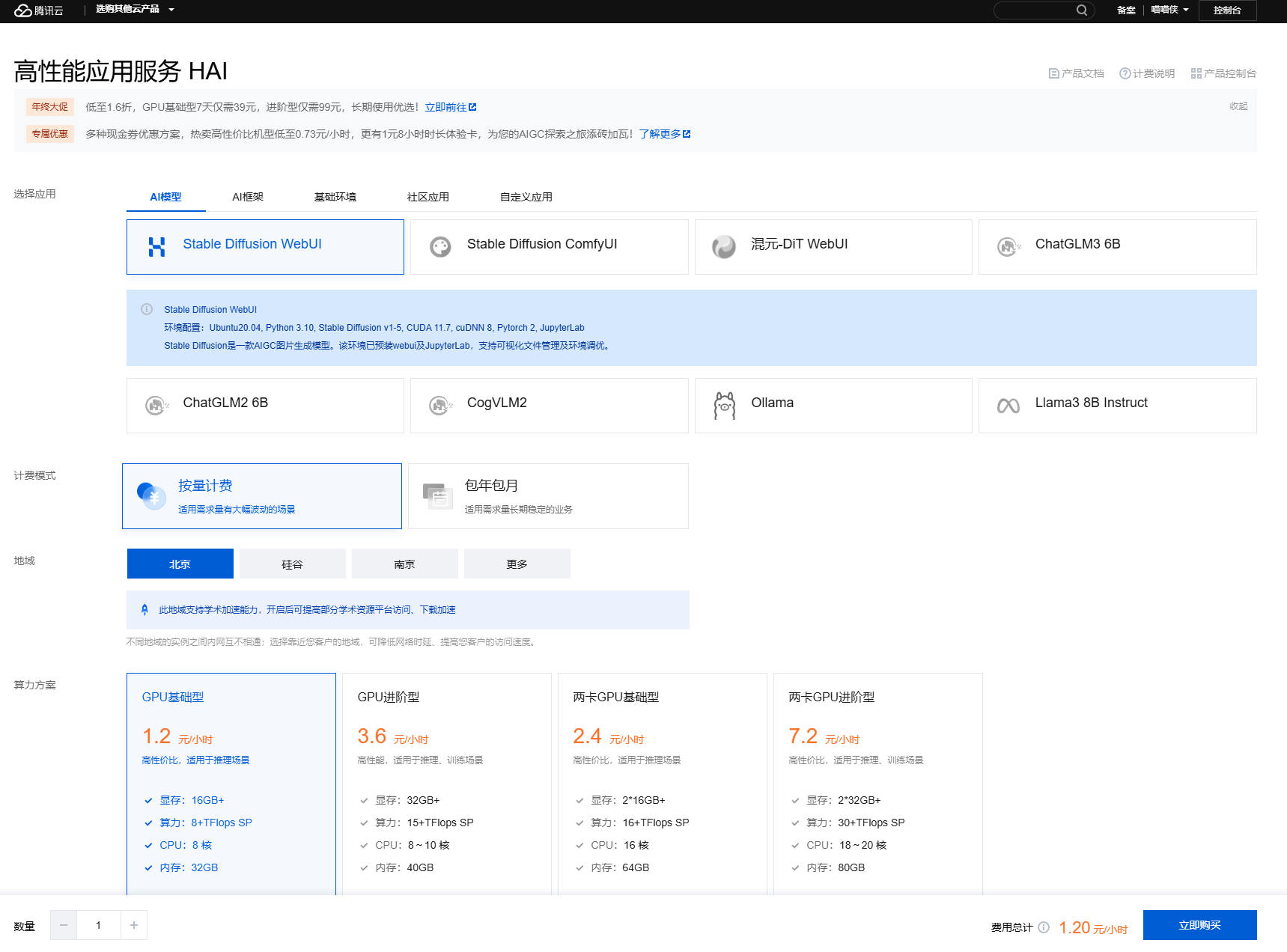Image resolution: width=1287 pixels, height=952 pixels.
Task: Click the 产品文档 document icon
Action: click(x=1053, y=73)
